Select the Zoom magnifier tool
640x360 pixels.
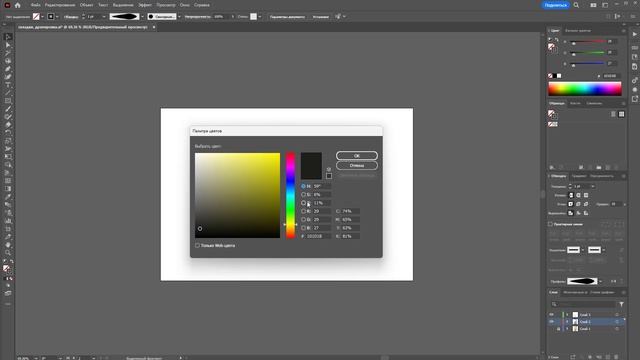click(8, 253)
